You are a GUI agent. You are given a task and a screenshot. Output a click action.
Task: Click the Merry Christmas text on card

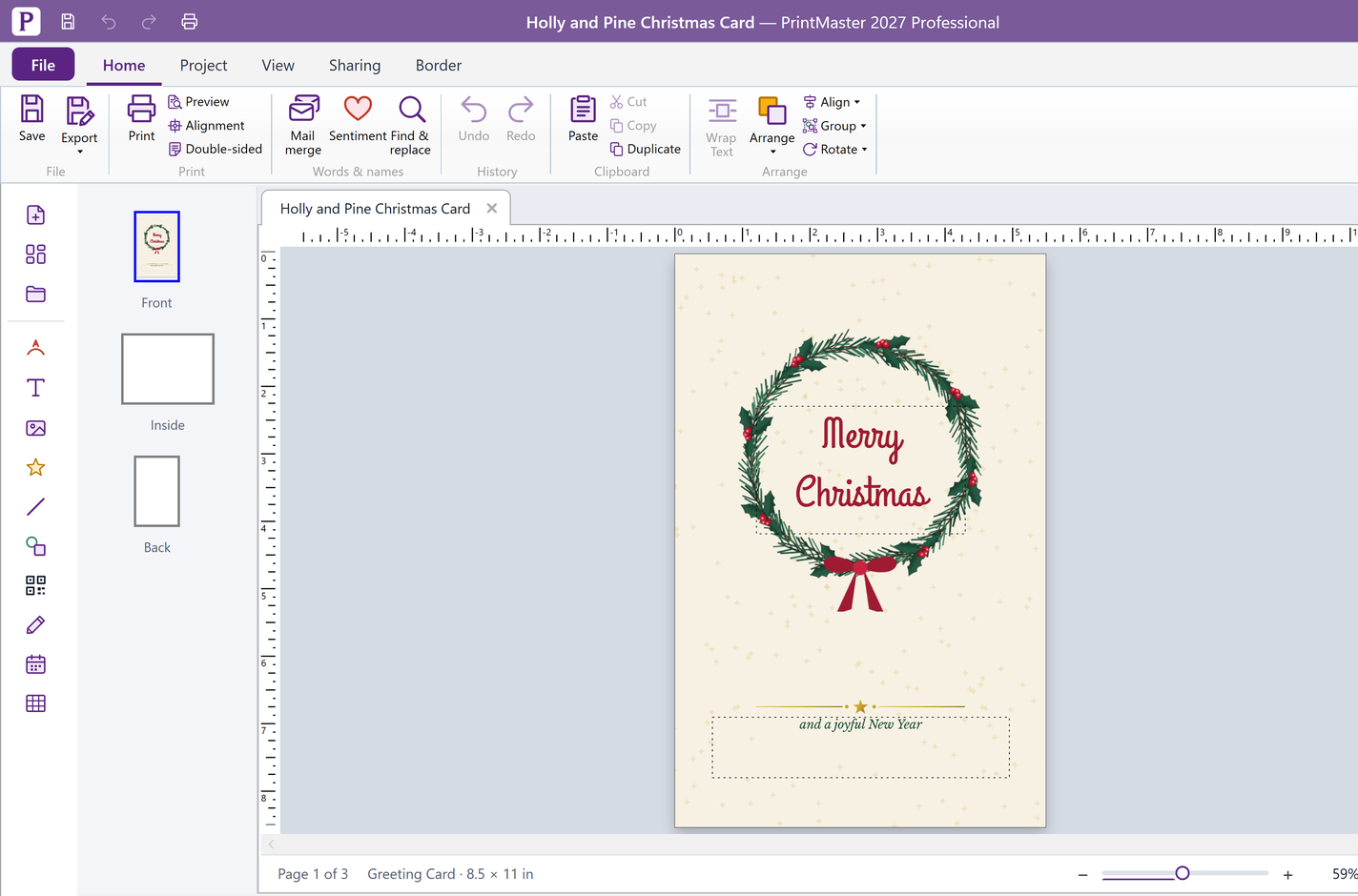pos(862,464)
